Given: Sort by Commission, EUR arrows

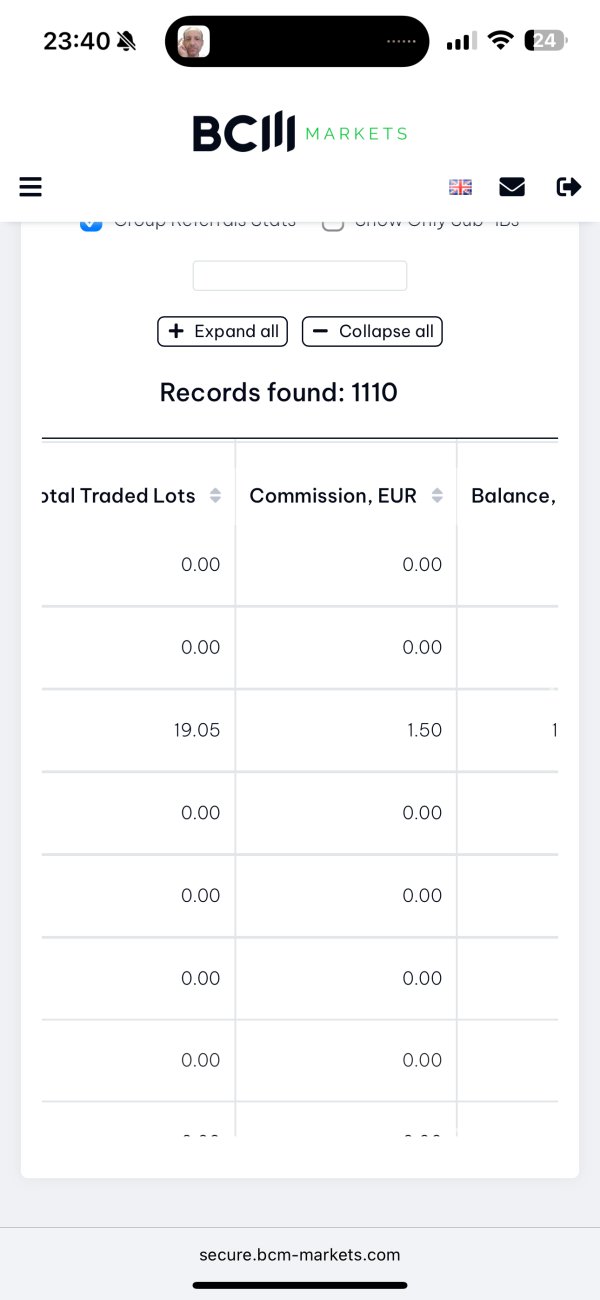Looking at the screenshot, I should tap(437, 496).
